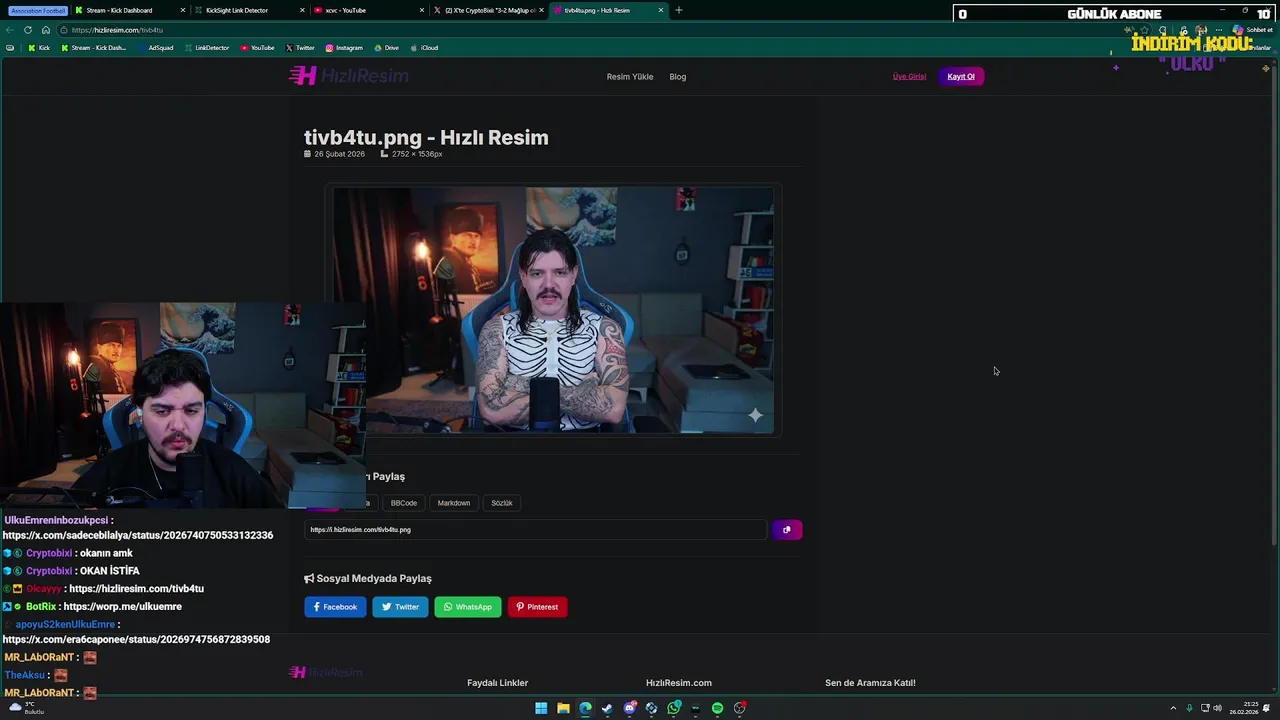The image size is (1280, 720).
Task: Open volume control in system tray
Action: (x=1218, y=708)
